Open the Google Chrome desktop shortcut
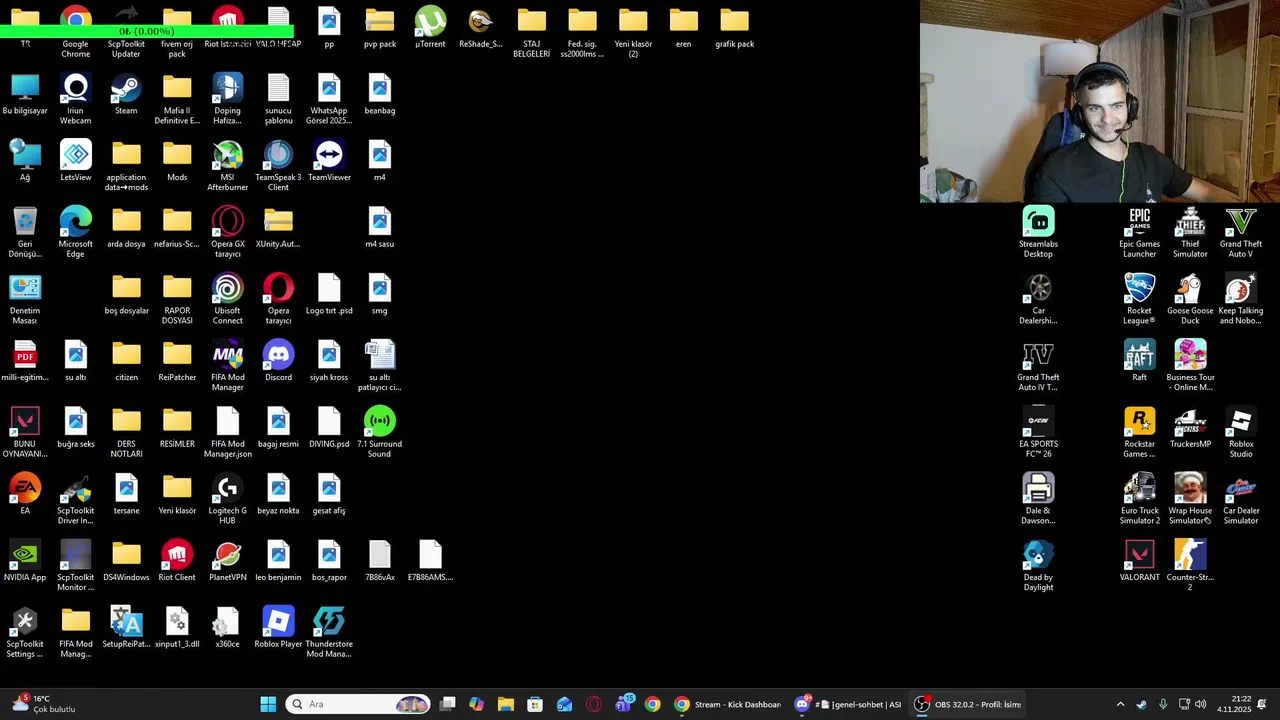Viewport: 1280px width, 720px height. click(76, 30)
